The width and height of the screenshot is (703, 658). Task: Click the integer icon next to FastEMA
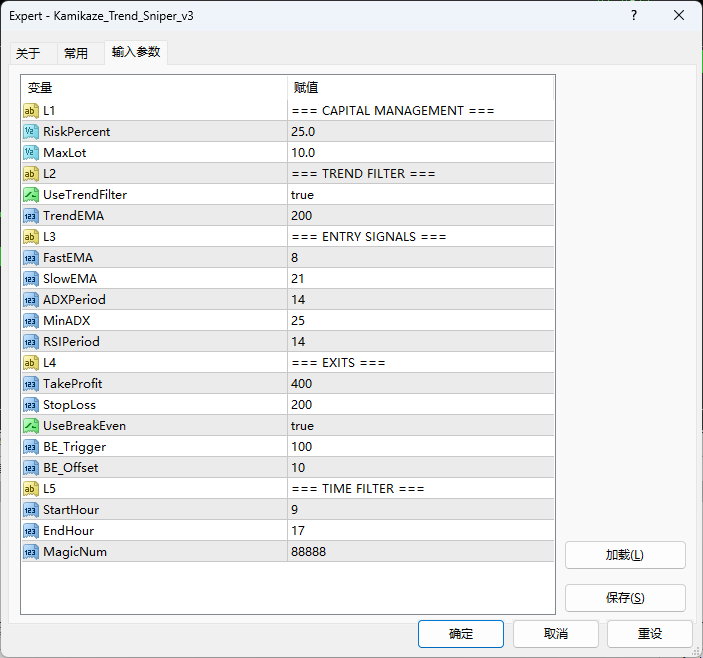point(31,257)
